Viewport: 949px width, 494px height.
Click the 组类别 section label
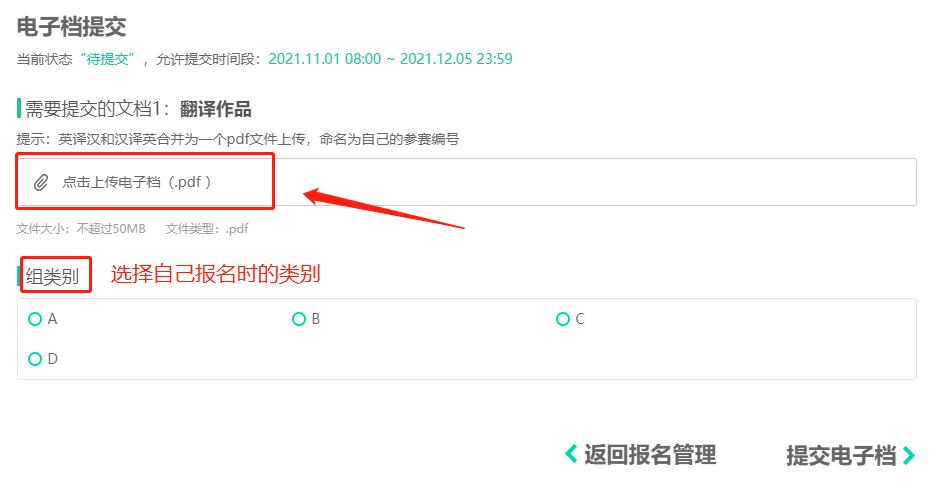tap(53, 277)
